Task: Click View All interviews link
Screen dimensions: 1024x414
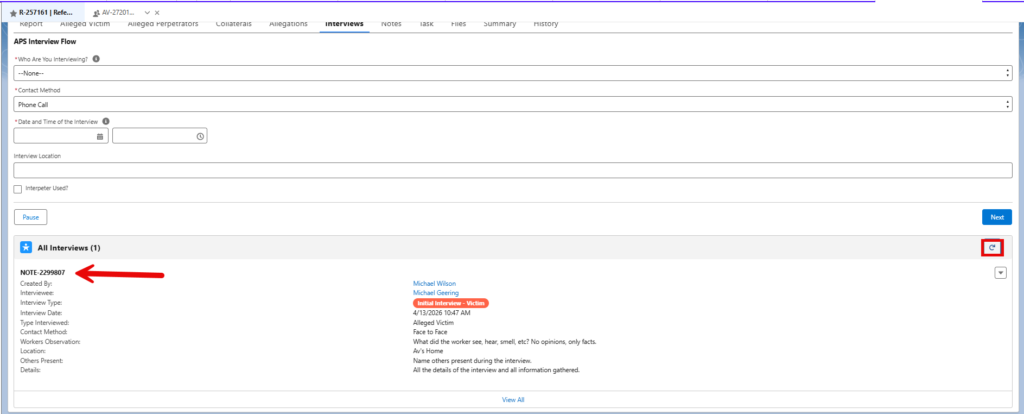Action: [513, 400]
